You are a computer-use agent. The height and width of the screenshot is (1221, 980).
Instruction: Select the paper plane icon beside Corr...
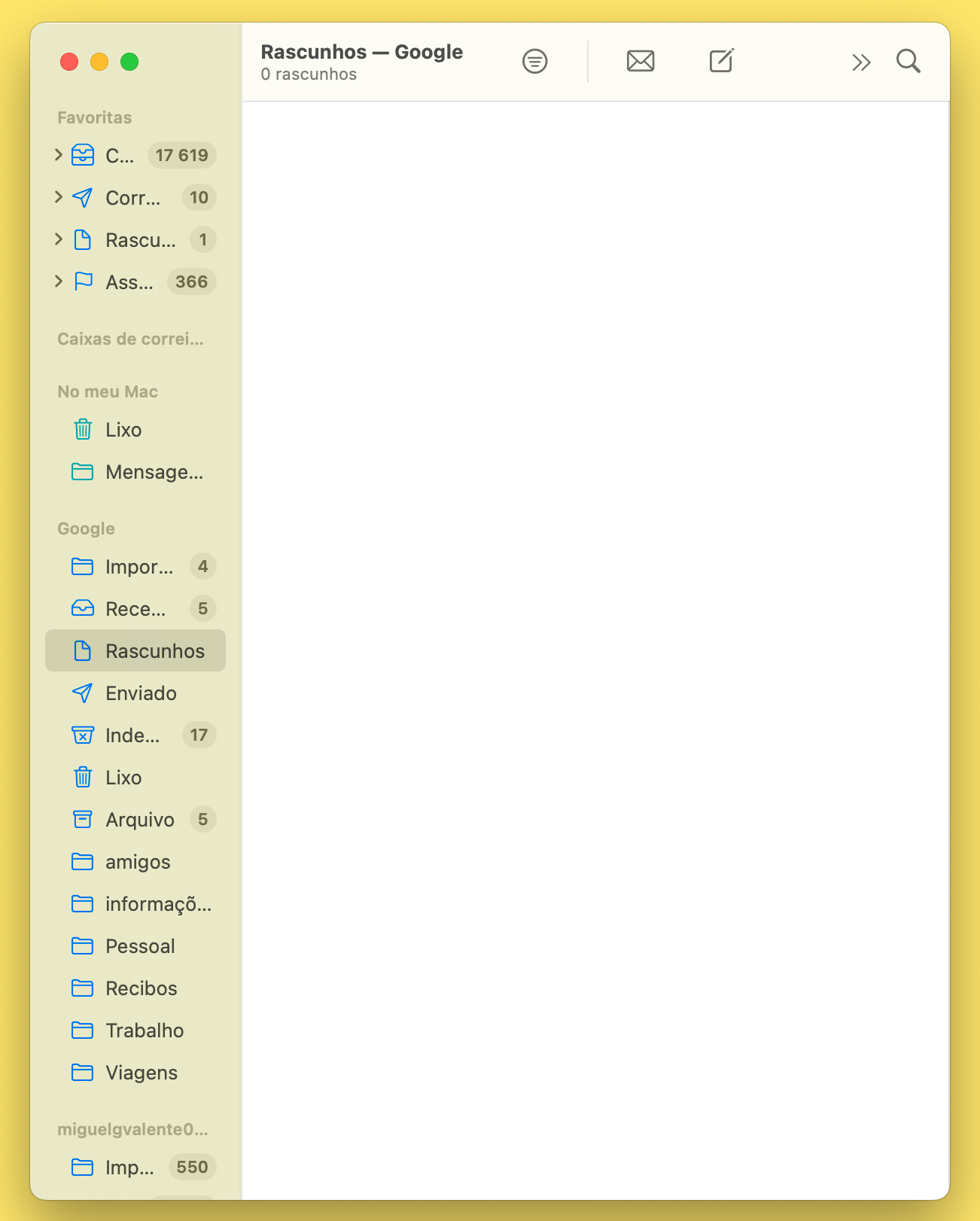(x=83, y=197)
